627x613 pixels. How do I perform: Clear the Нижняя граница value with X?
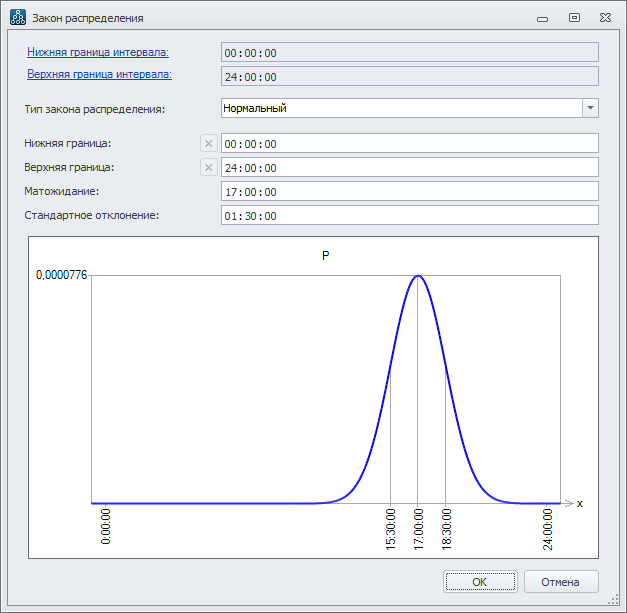point(209,144)
